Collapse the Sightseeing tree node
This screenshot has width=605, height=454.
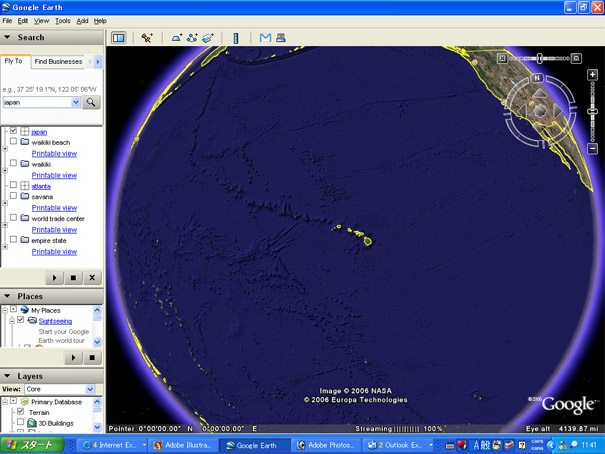12,321
